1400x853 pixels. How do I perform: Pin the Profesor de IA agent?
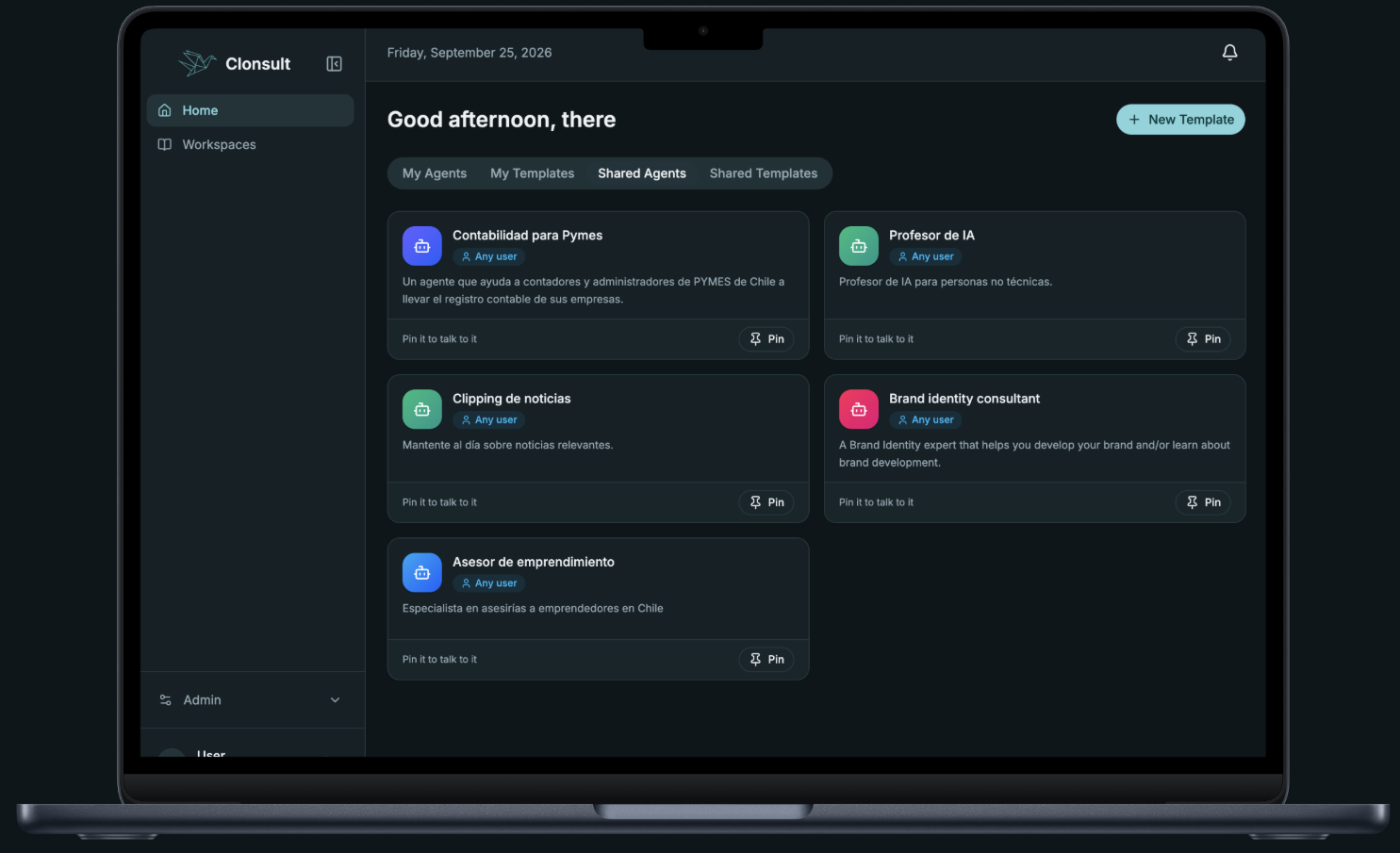(x=1203, y=339)
